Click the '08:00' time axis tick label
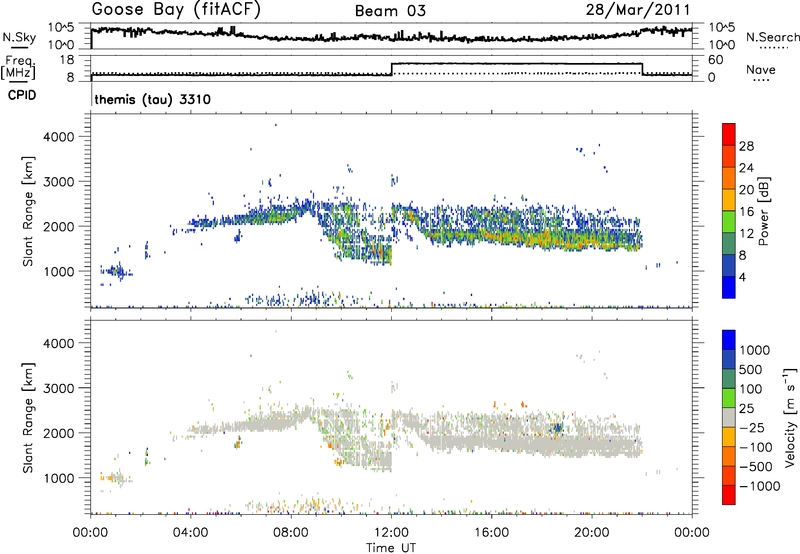This screenshot has width=800, height=554. click(291, 533)
